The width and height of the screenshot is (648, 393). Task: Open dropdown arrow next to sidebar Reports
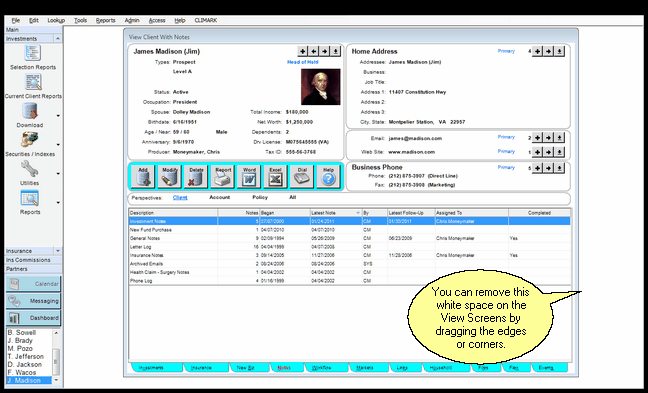58,202
